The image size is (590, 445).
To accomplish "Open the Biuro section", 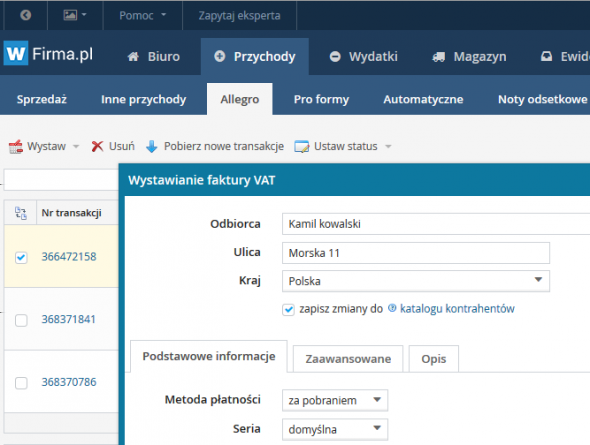I will [154, 56].
